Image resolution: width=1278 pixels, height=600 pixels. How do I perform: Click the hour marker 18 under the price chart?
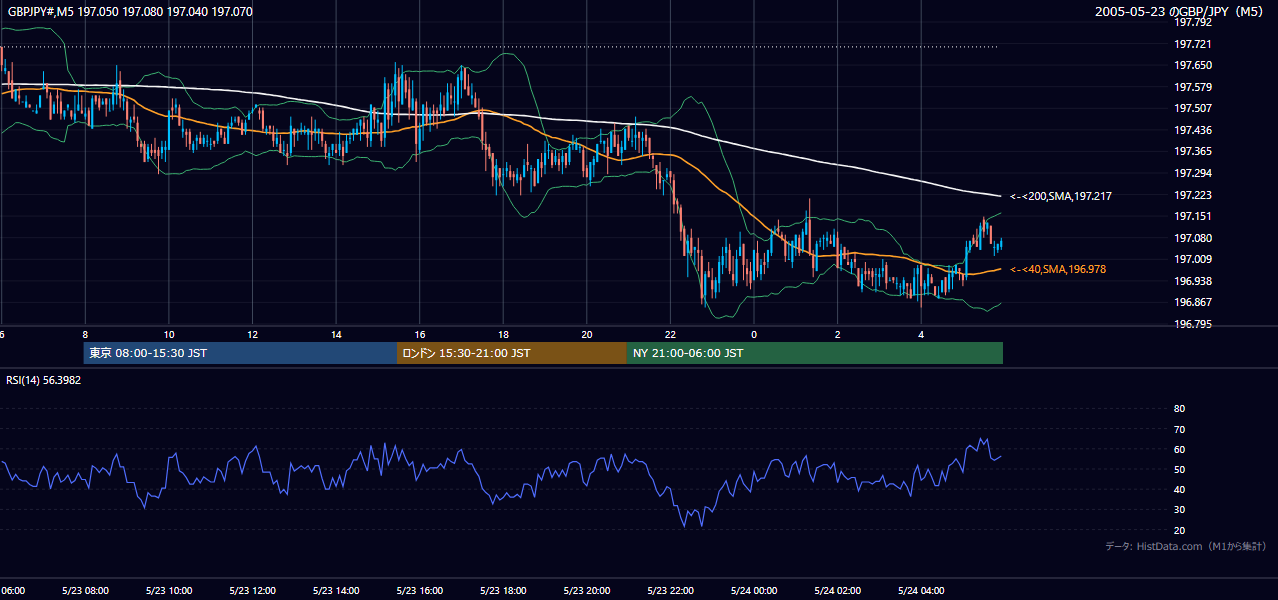click(503, 334)
